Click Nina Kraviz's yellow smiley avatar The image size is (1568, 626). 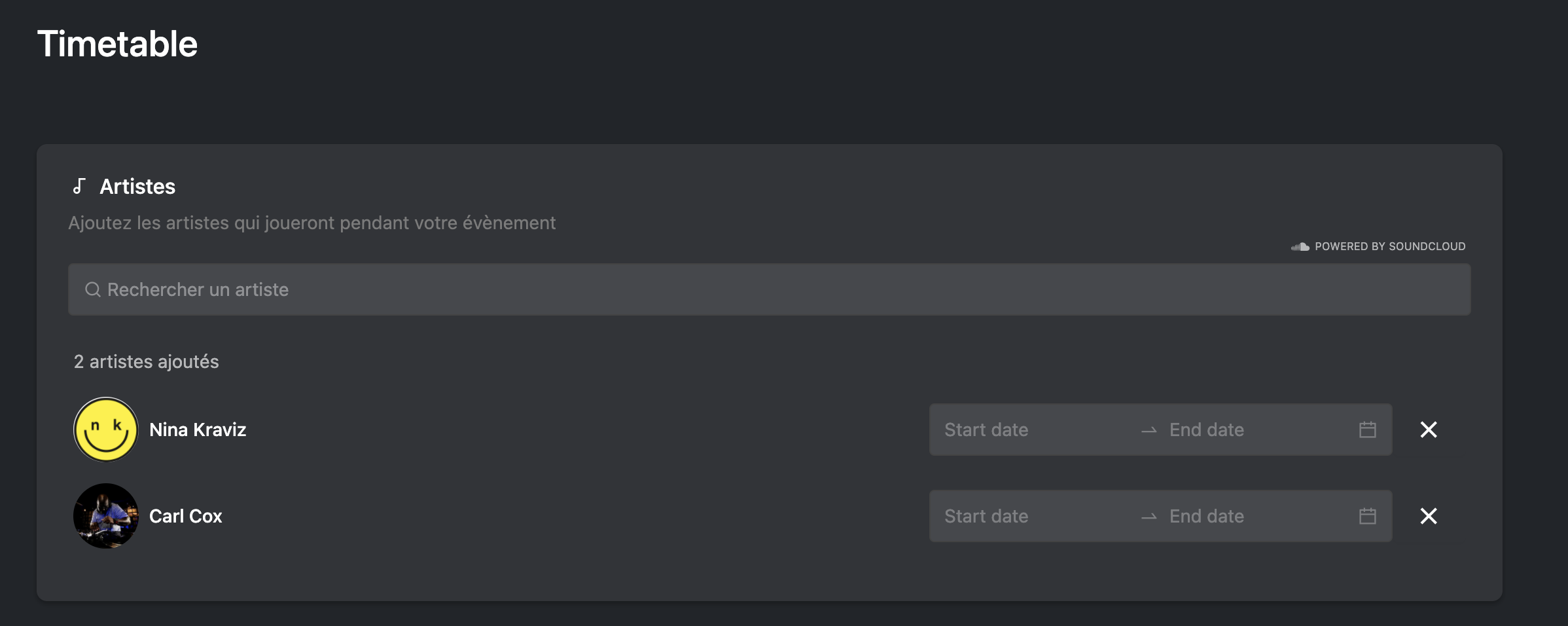point(106,430)
